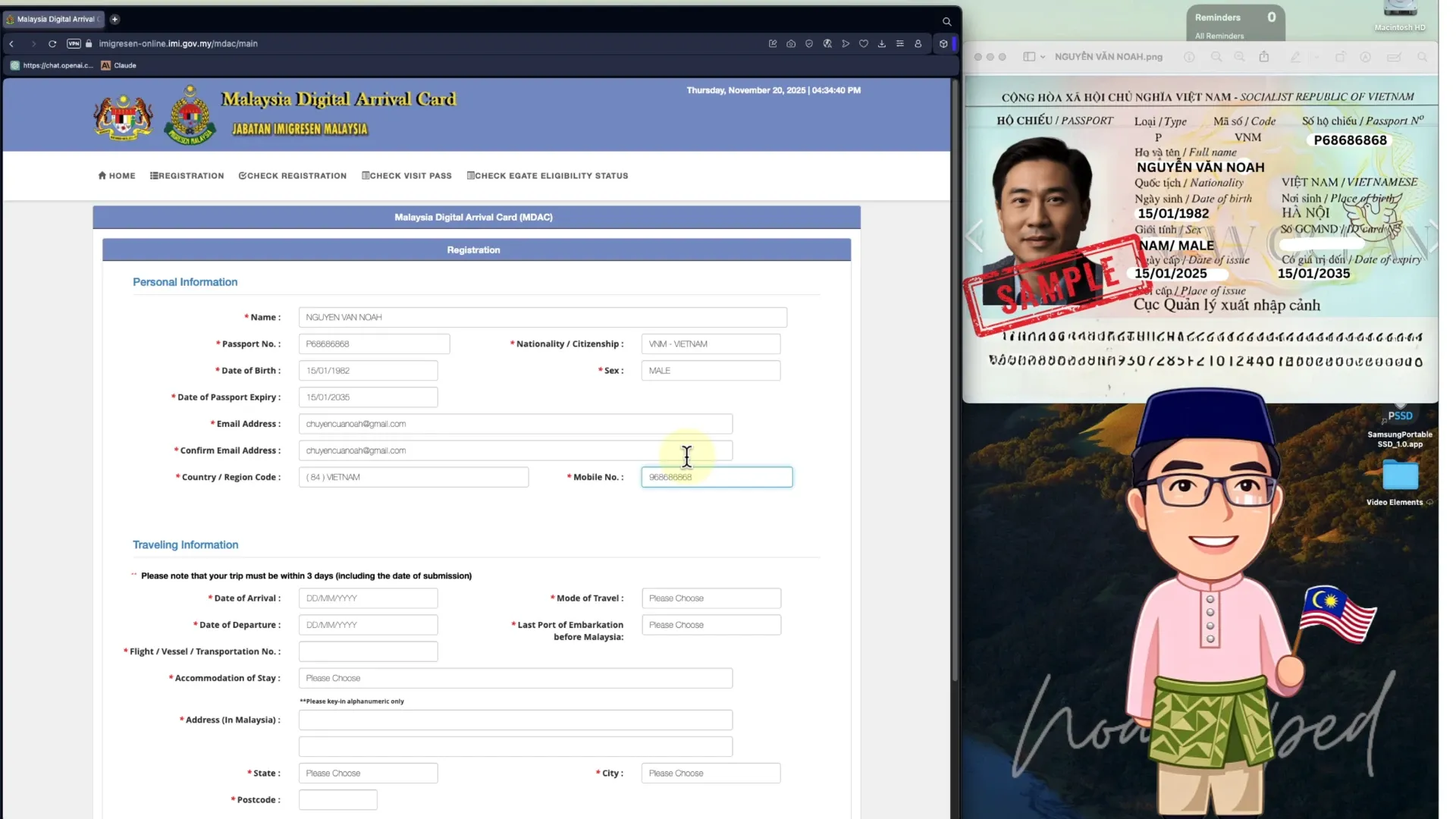Open the Mode of Travel dropdown
The height and width of the screenshot is (819, 1456).
[711, 598]
